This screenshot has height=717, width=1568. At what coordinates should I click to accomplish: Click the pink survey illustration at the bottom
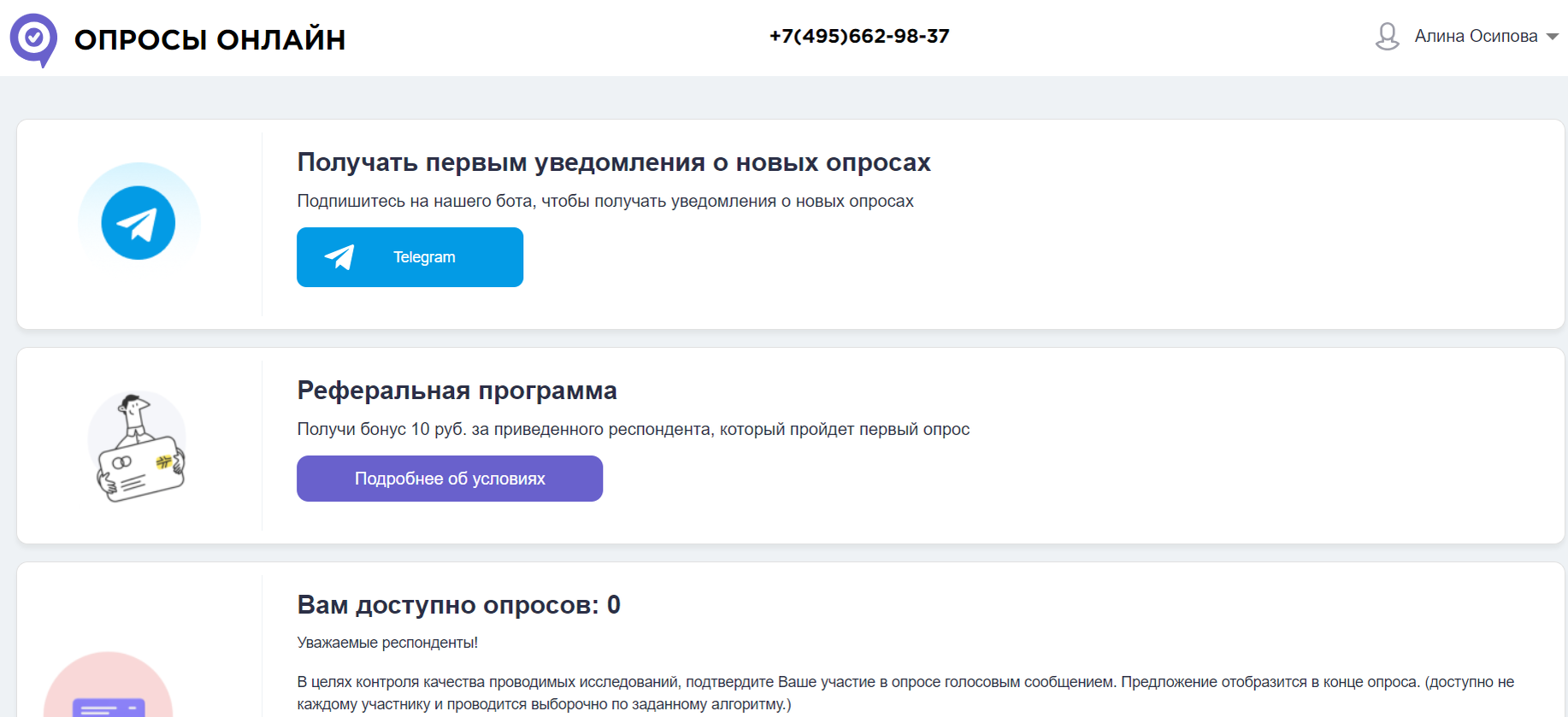108,692
